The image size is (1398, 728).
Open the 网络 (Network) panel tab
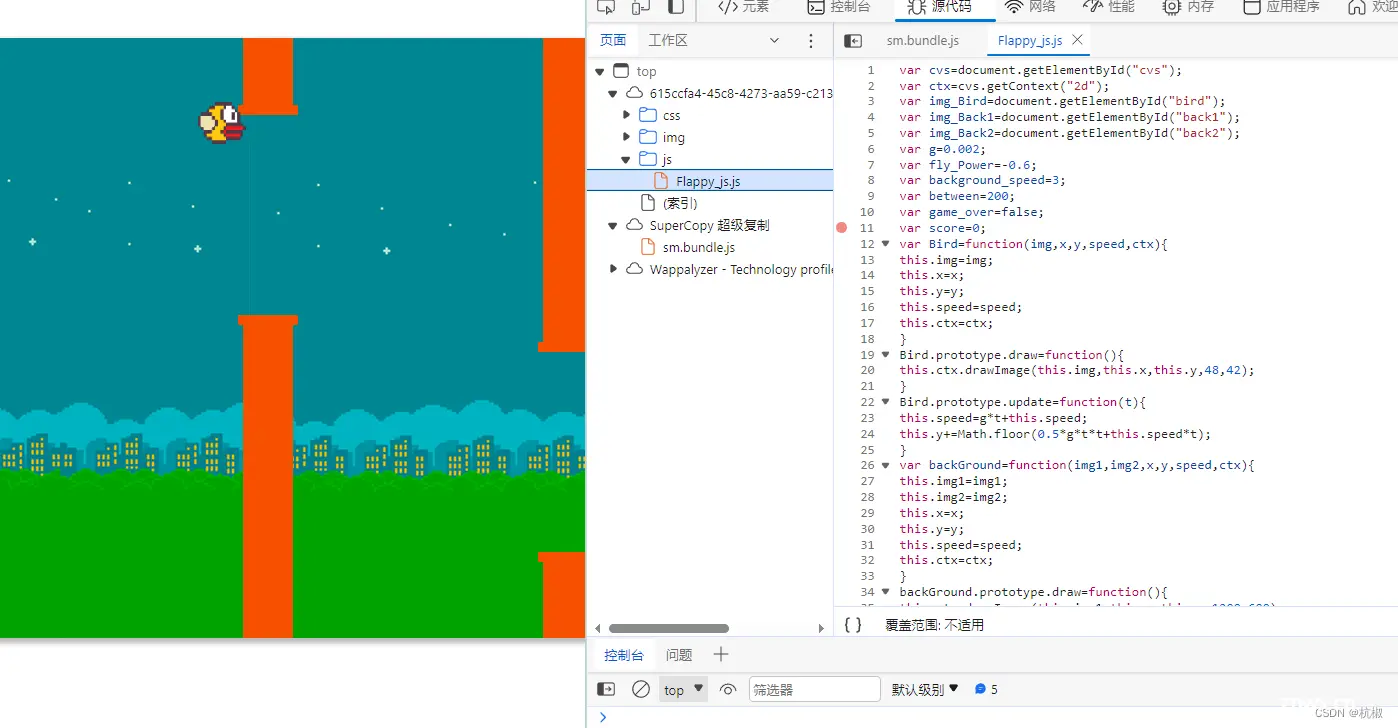click(x=1030, y=7)
